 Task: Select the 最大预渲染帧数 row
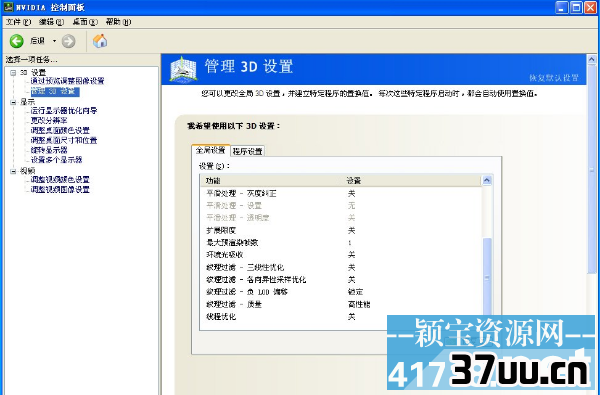pyautogui.click(x=341, y=243)
